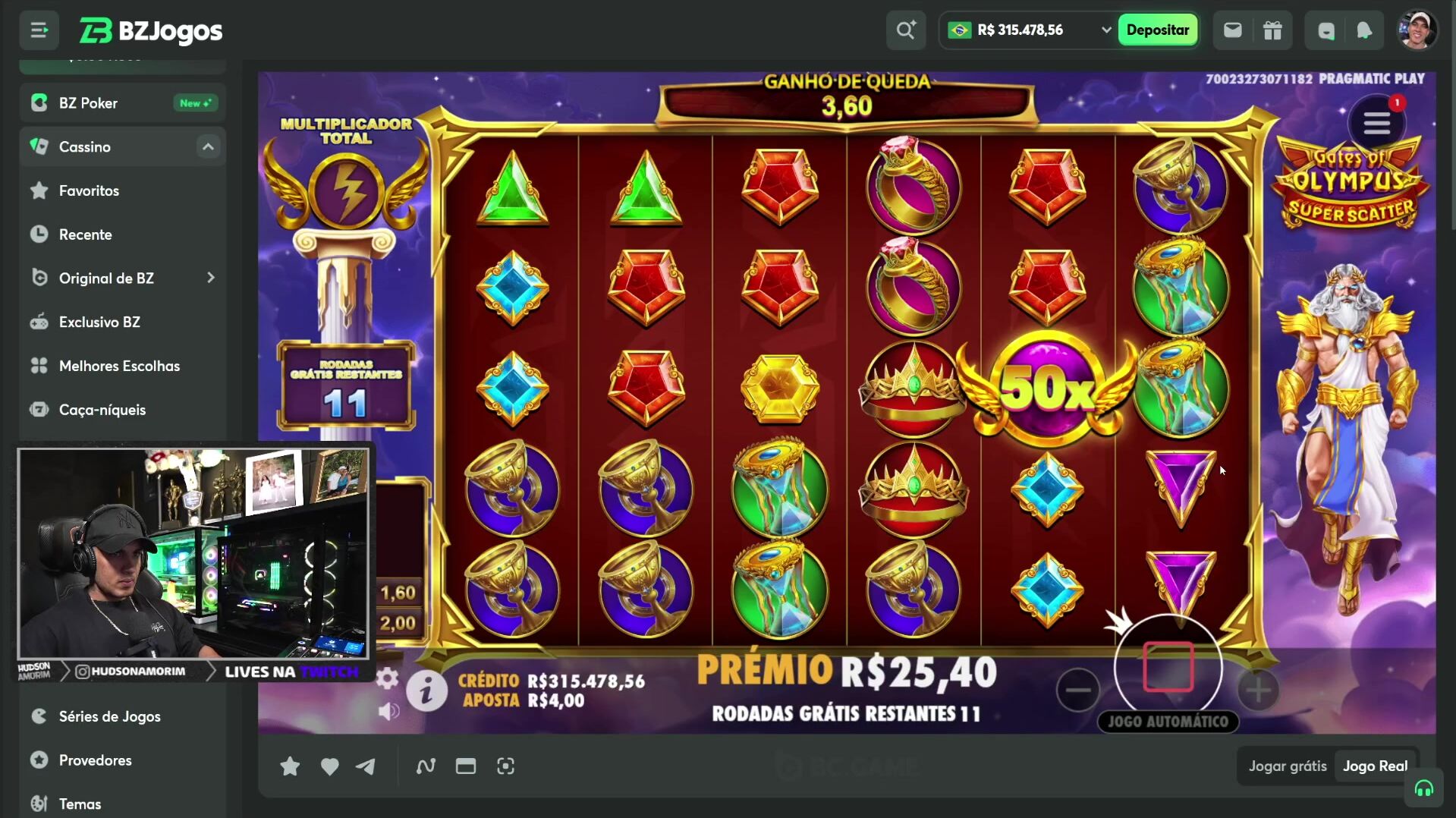Open the gift rewards icon
This screenshot has width=1456, height=818.
pyautogui.click(x=1272, y=30)
